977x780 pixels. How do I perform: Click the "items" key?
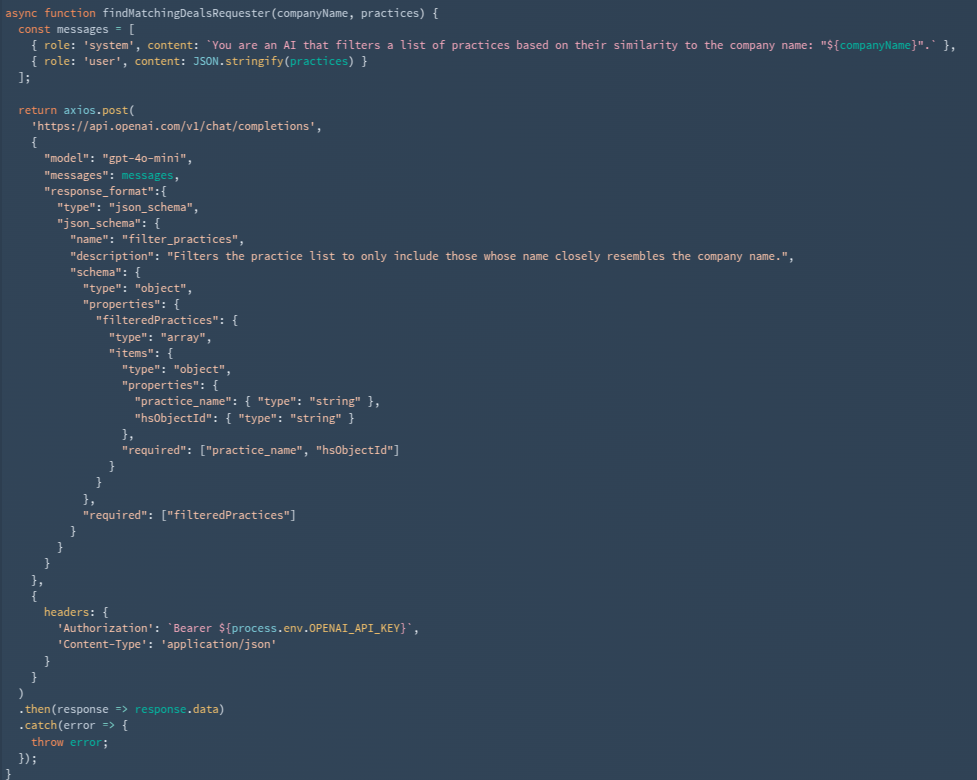pyautogui.click(x=131, y=353)
